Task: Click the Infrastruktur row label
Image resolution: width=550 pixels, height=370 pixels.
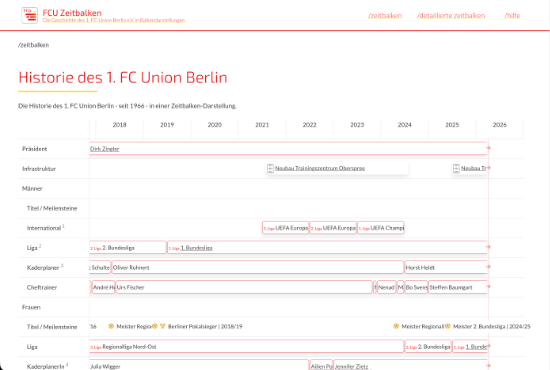Action: pyautogui.click(x=39, y=169)
